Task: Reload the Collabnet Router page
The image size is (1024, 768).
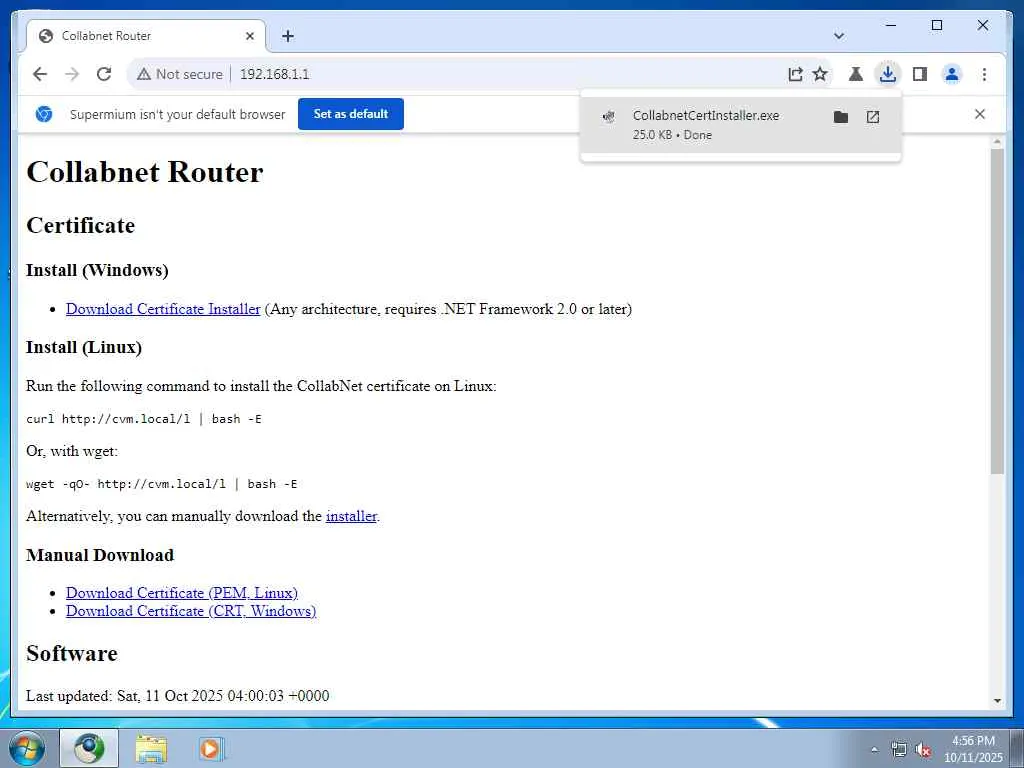Action: pyautogui.click(x=104, y=74)
